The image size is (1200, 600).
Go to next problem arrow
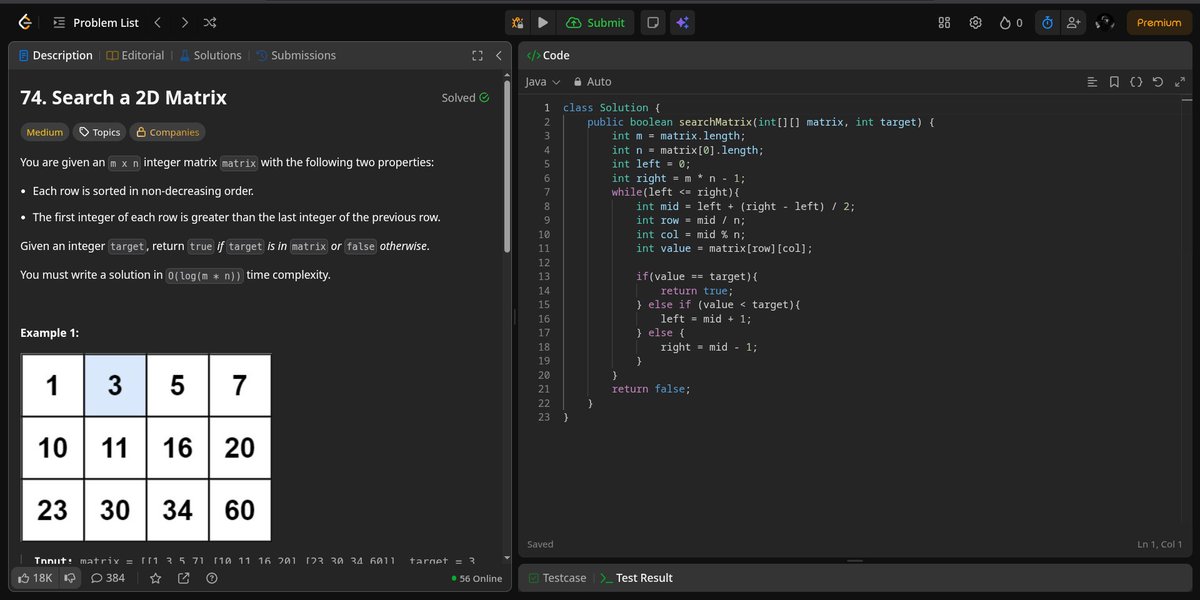(x=183, y=22)
